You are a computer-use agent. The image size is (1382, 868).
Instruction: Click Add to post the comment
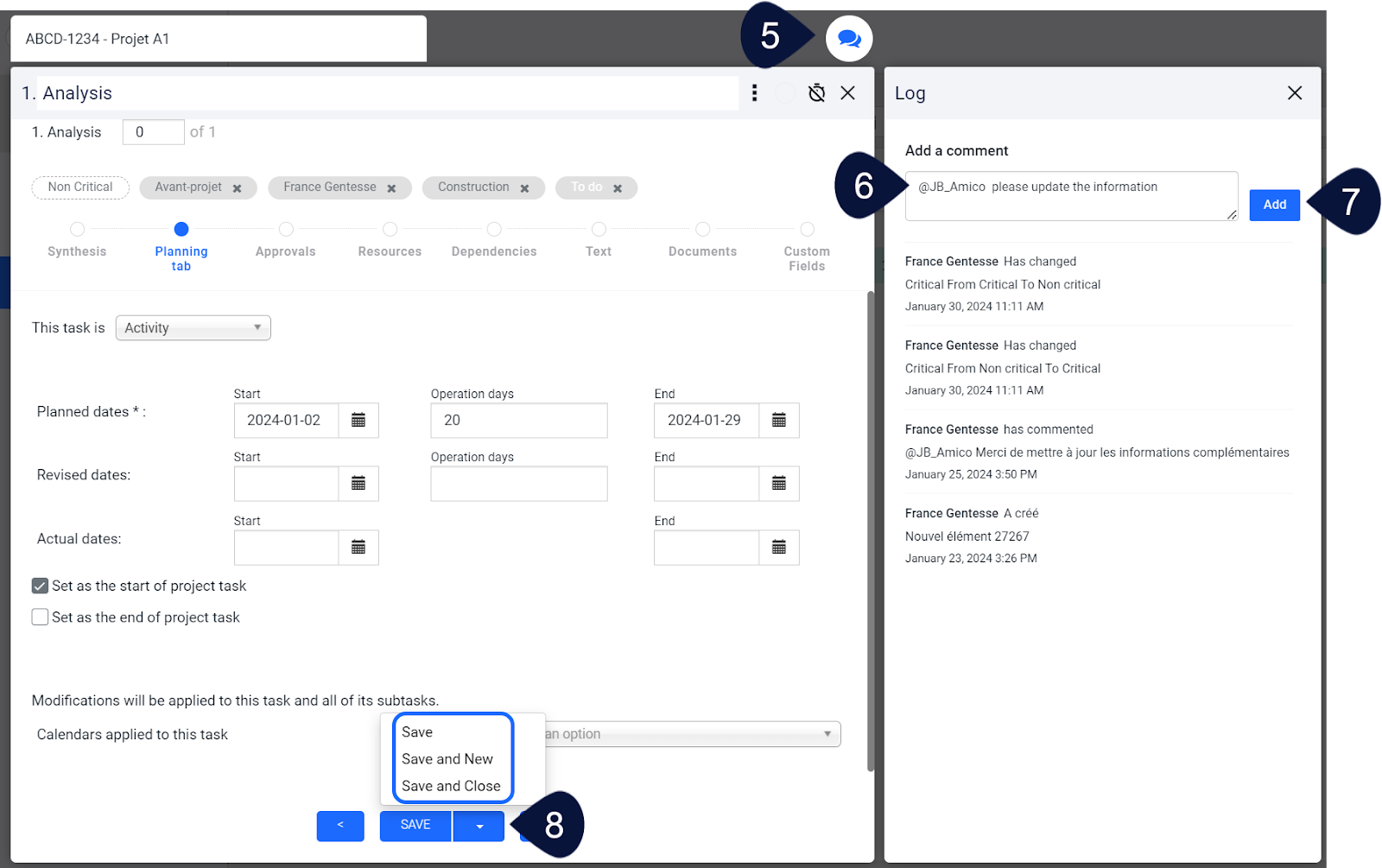(x=1275, y=205)
